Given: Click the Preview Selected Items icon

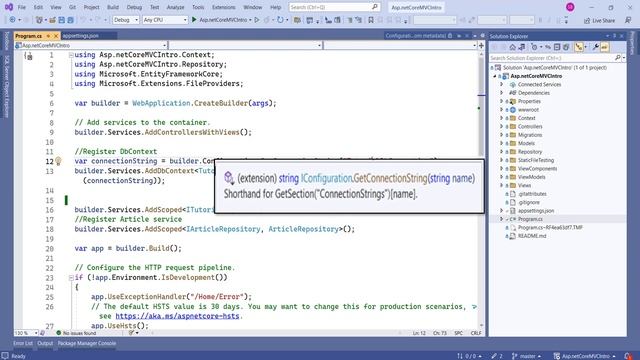Looking at the screenshot, I should point(604,47).
